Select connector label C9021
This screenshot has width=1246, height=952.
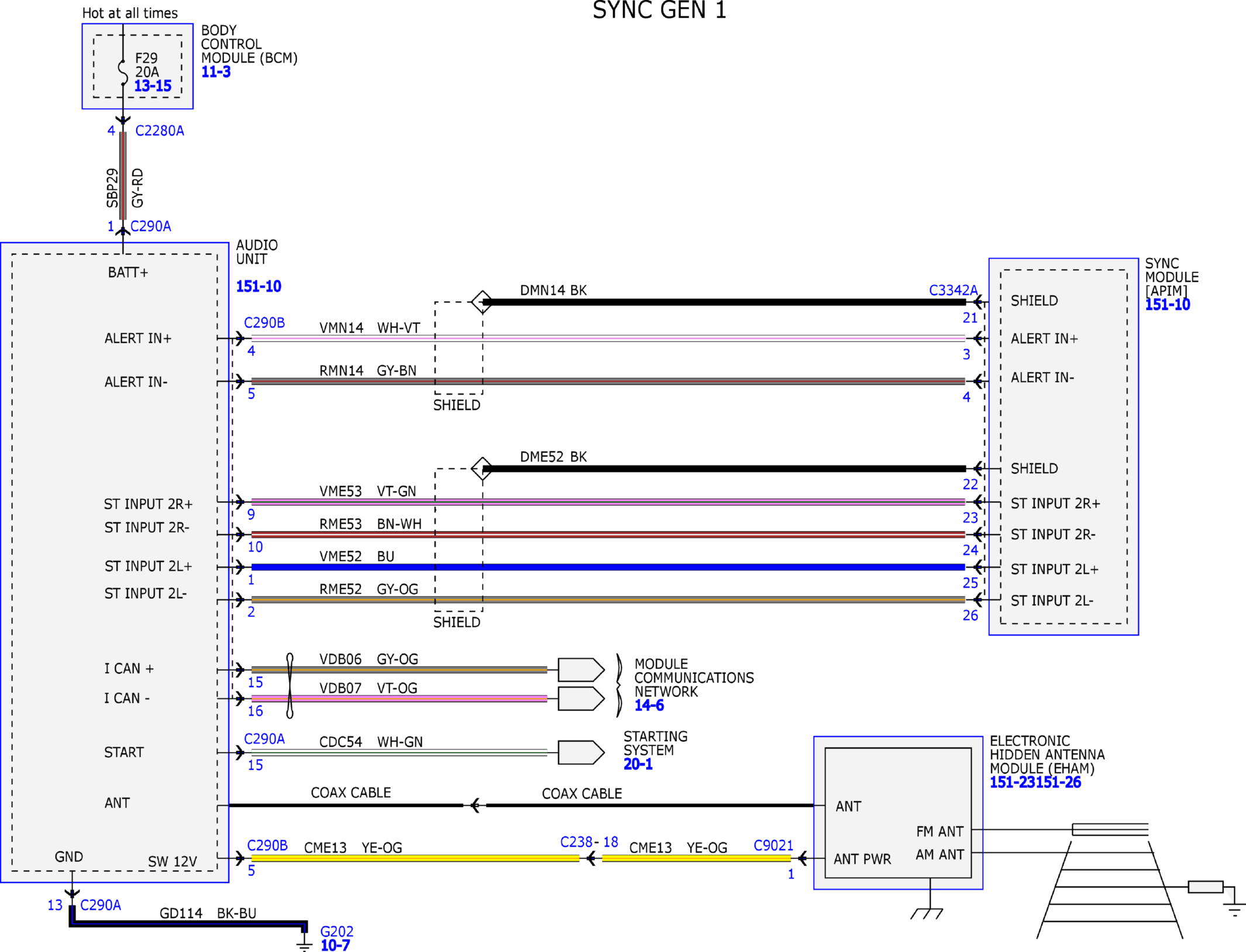tap(773, 846)
